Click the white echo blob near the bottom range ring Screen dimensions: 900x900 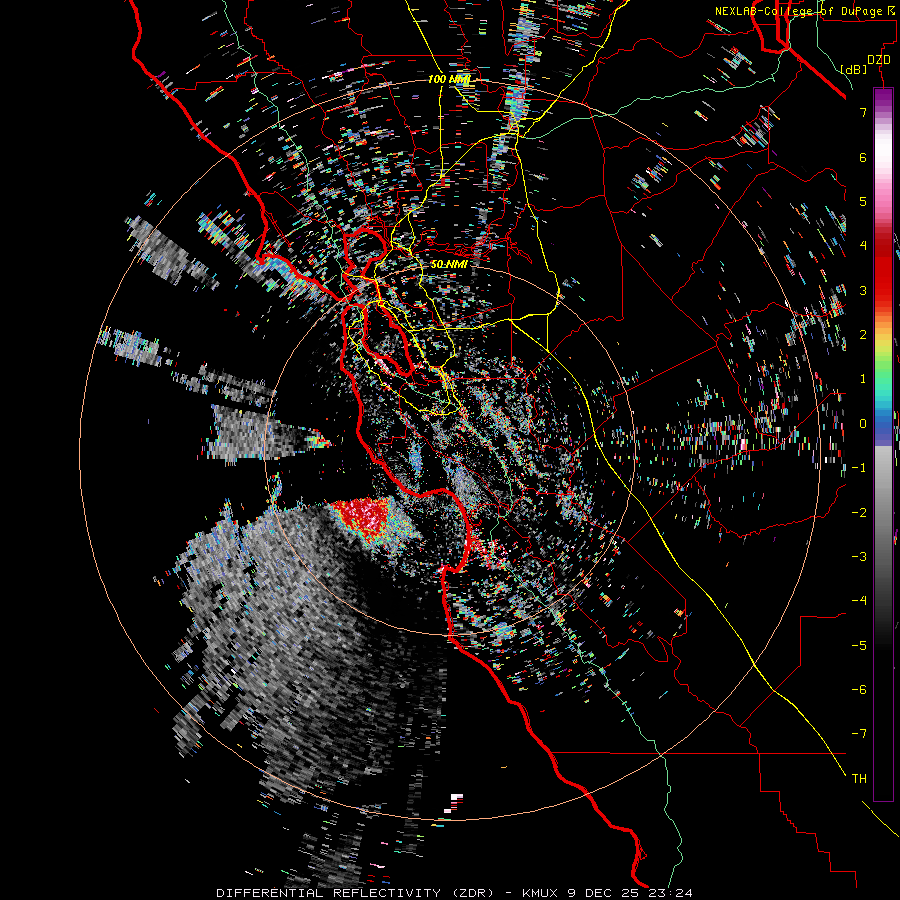coord(454,802)
